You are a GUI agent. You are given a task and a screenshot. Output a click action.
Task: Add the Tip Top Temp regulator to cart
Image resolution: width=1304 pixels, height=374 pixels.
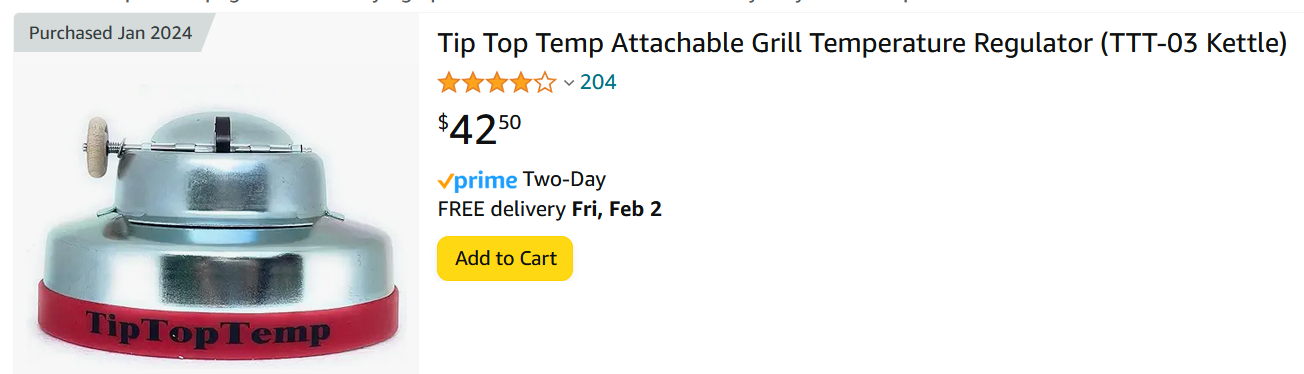[505, 258]
